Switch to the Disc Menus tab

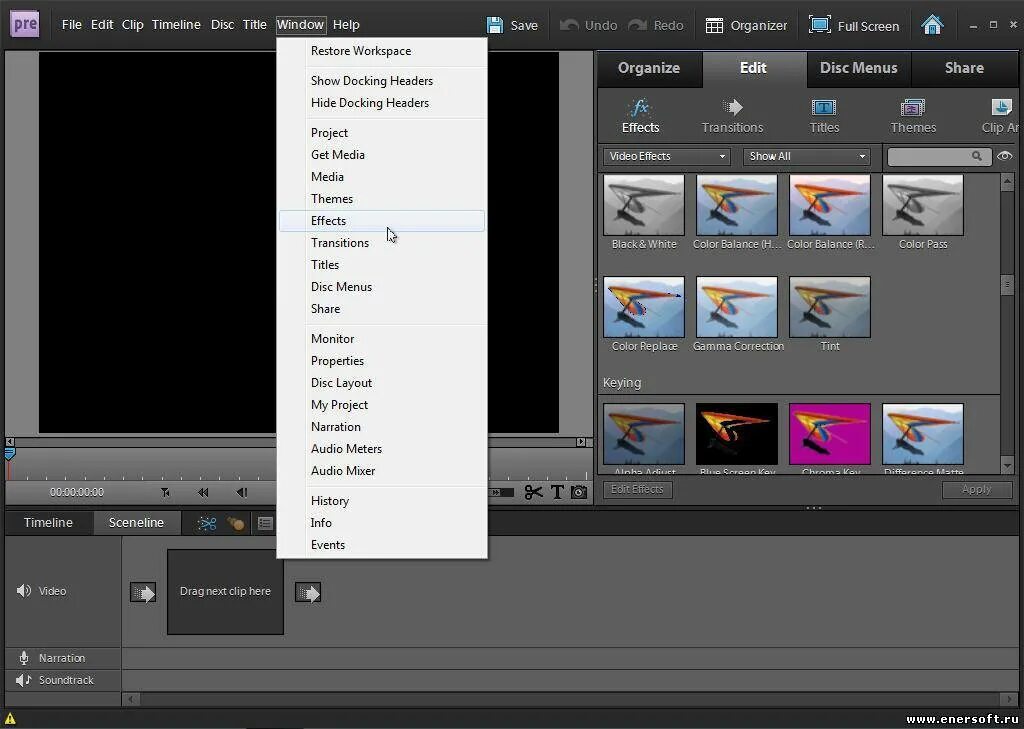858,68
